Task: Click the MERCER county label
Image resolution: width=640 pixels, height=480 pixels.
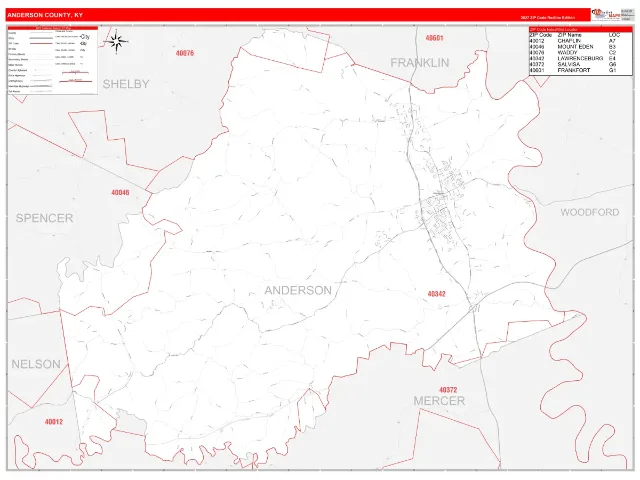Action: pyautogui.click(x=439, y=401)
